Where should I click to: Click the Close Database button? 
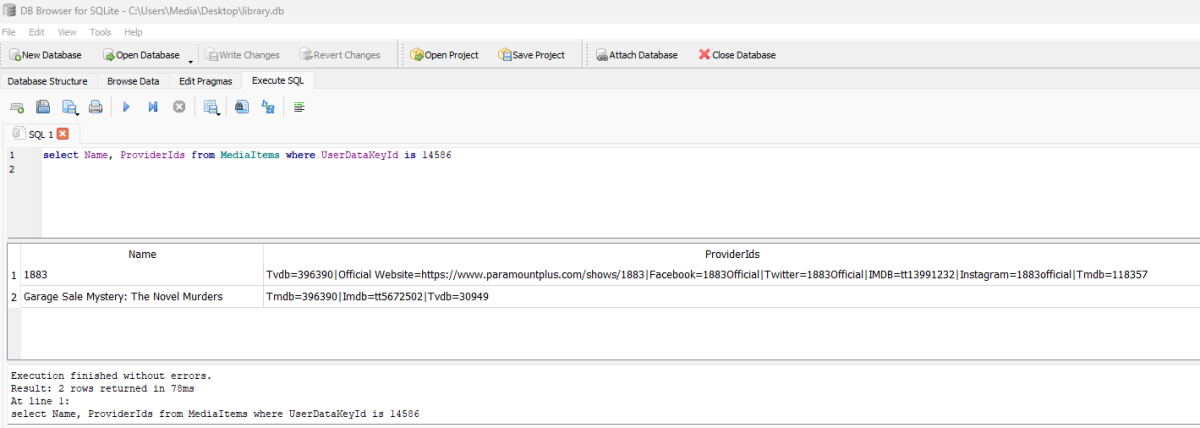(737, 55)
